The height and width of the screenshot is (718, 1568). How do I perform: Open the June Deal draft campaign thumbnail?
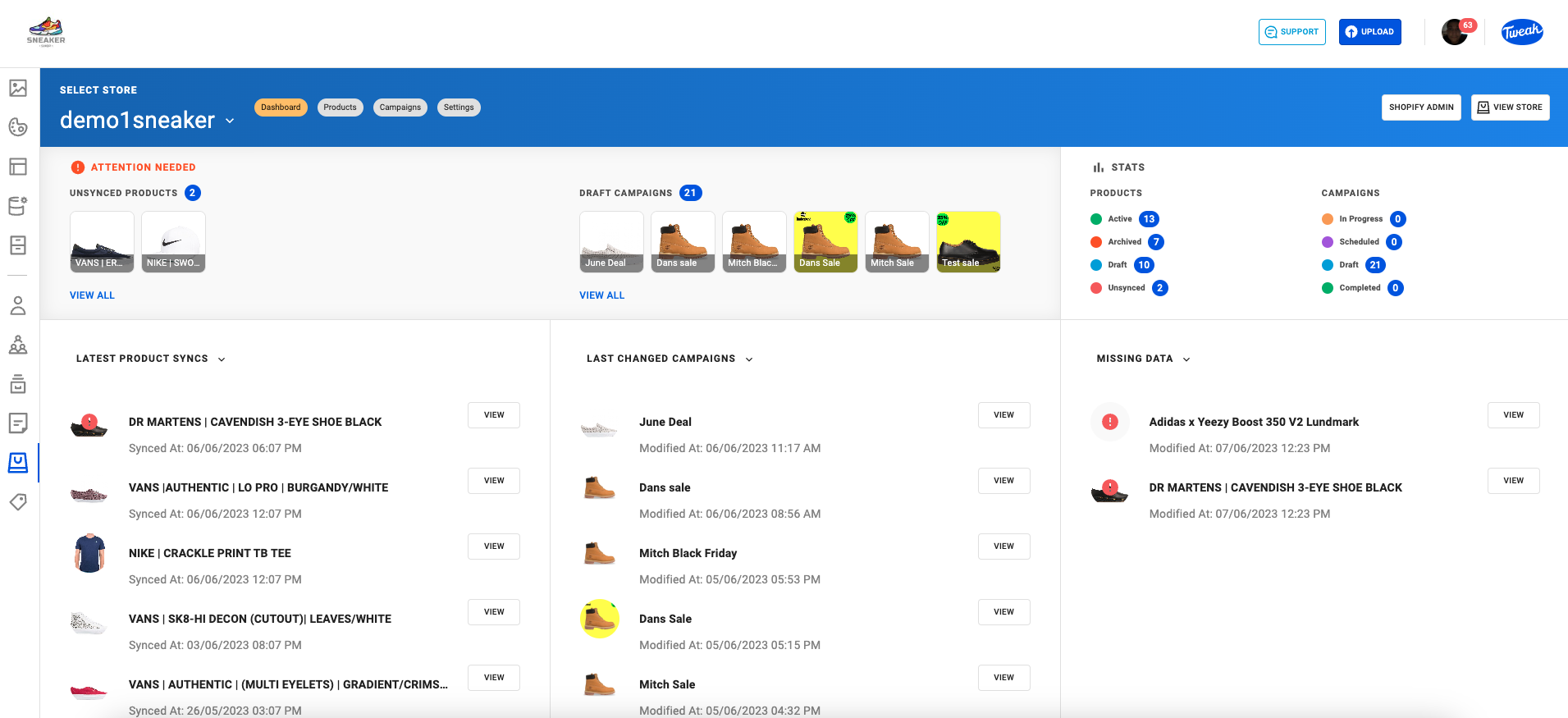click(x=611, y=242)
